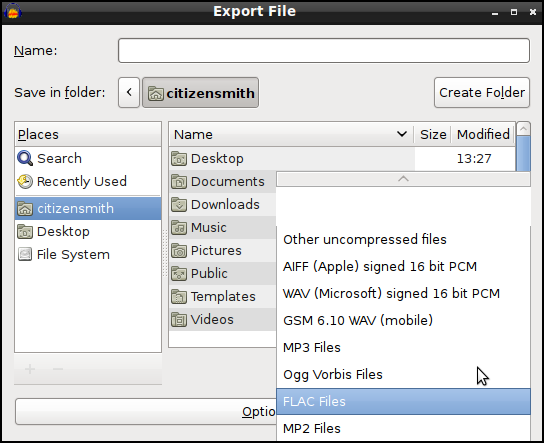Click the citizensmith path button
Screen dimensions: 544x443
pyautogui.click(x=201, y=93)
